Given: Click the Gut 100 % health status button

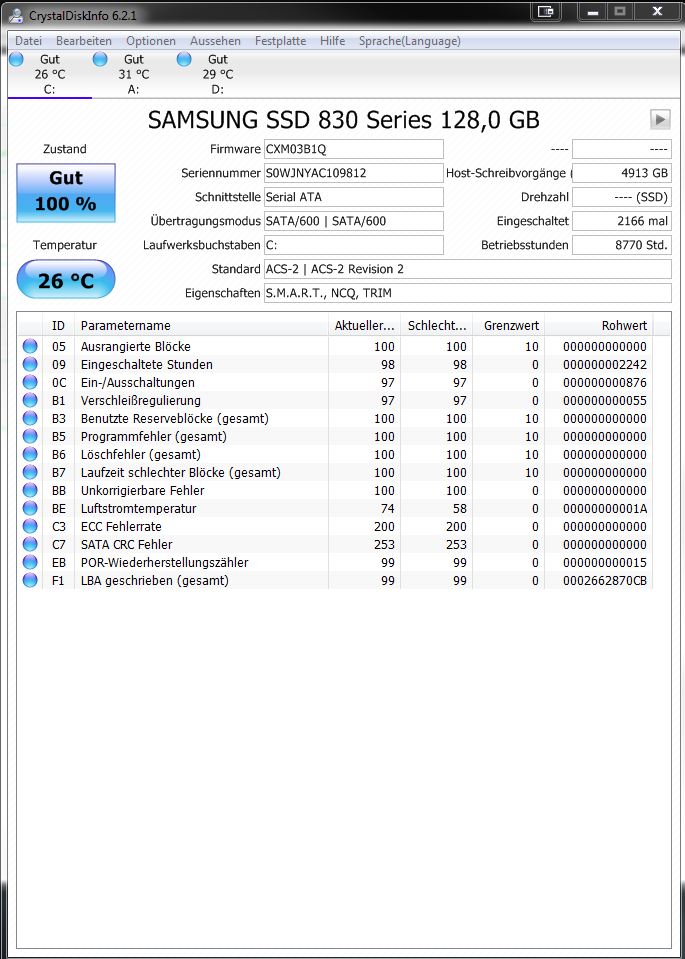Looking at the screenshot, I should click(x=65, y=193).
